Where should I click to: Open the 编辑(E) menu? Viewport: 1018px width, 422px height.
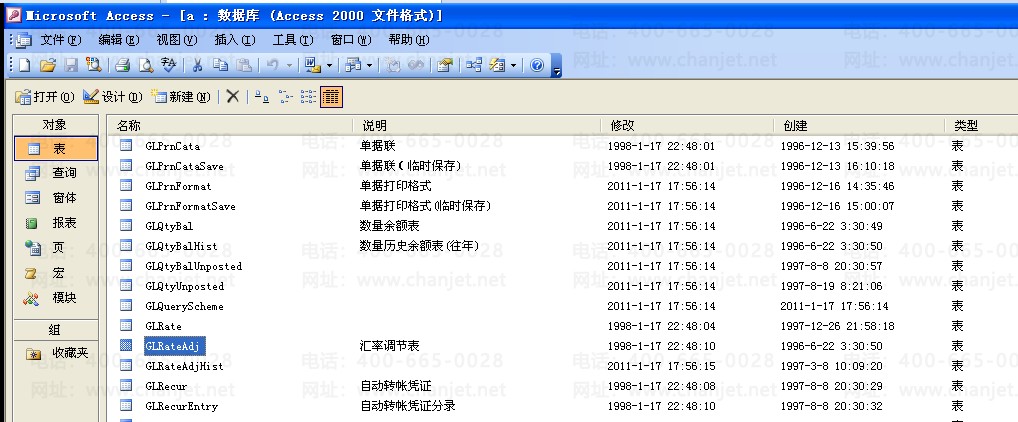(119, 40)
